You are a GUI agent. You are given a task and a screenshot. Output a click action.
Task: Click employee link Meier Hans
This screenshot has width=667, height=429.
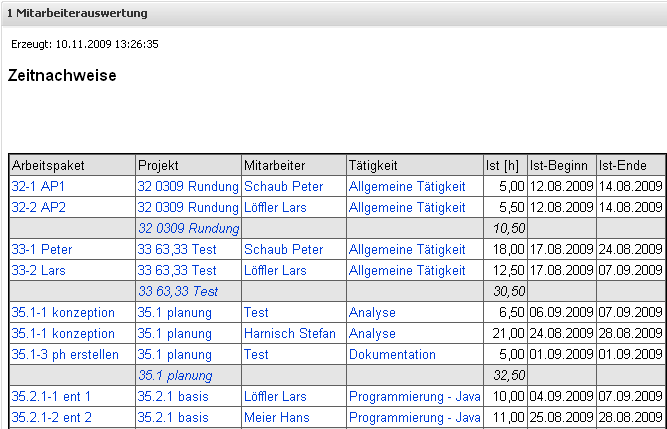click(275, 418)
